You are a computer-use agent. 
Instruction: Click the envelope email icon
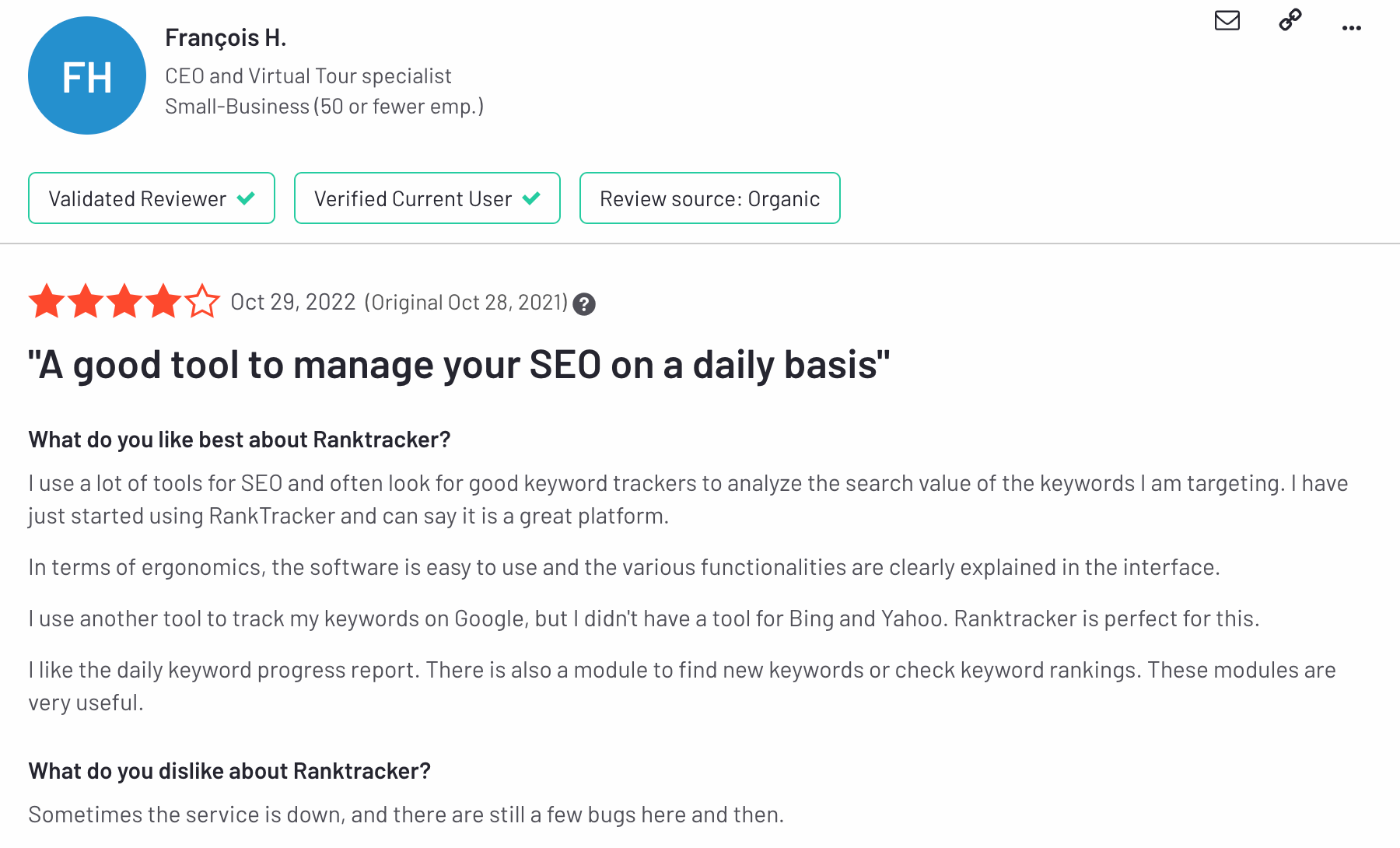1227,20
